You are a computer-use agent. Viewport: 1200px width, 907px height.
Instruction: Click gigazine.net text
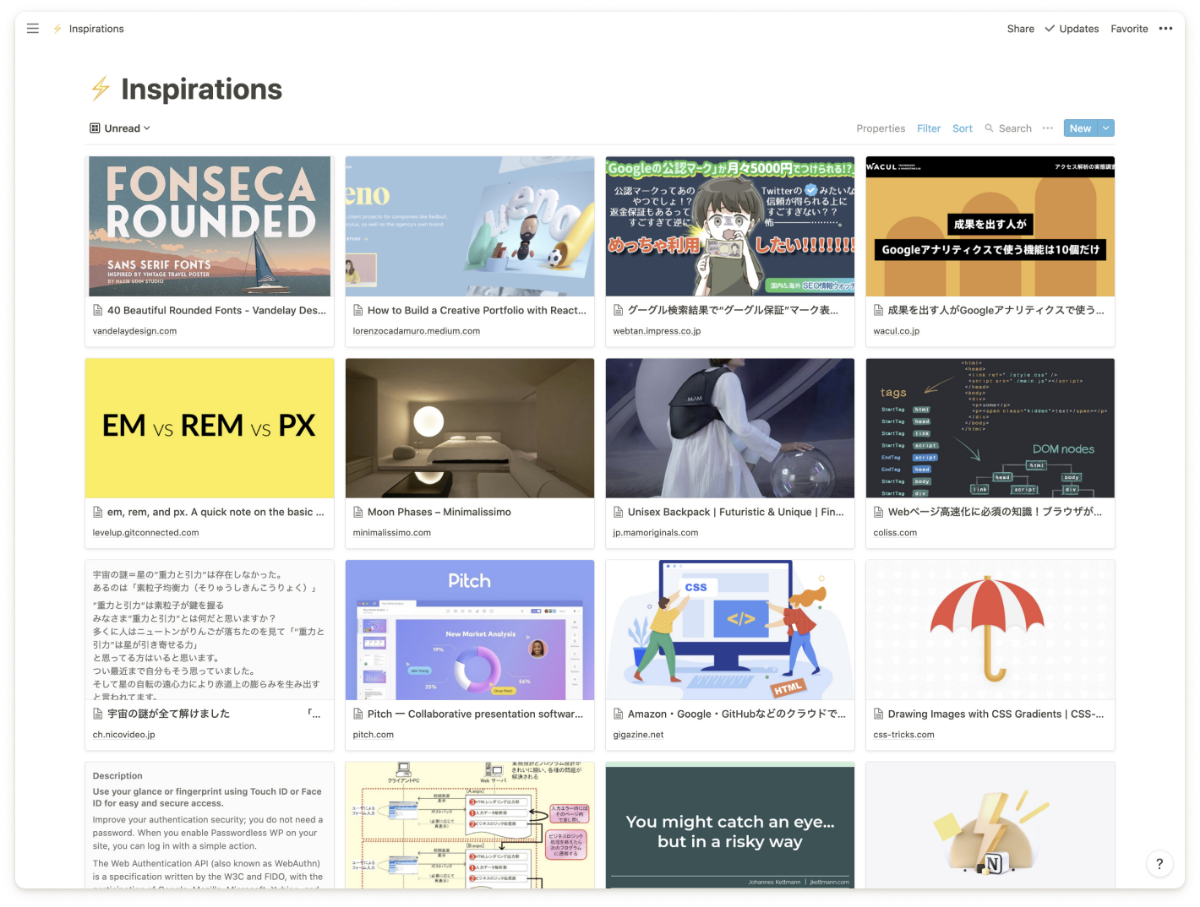point(640,735)
